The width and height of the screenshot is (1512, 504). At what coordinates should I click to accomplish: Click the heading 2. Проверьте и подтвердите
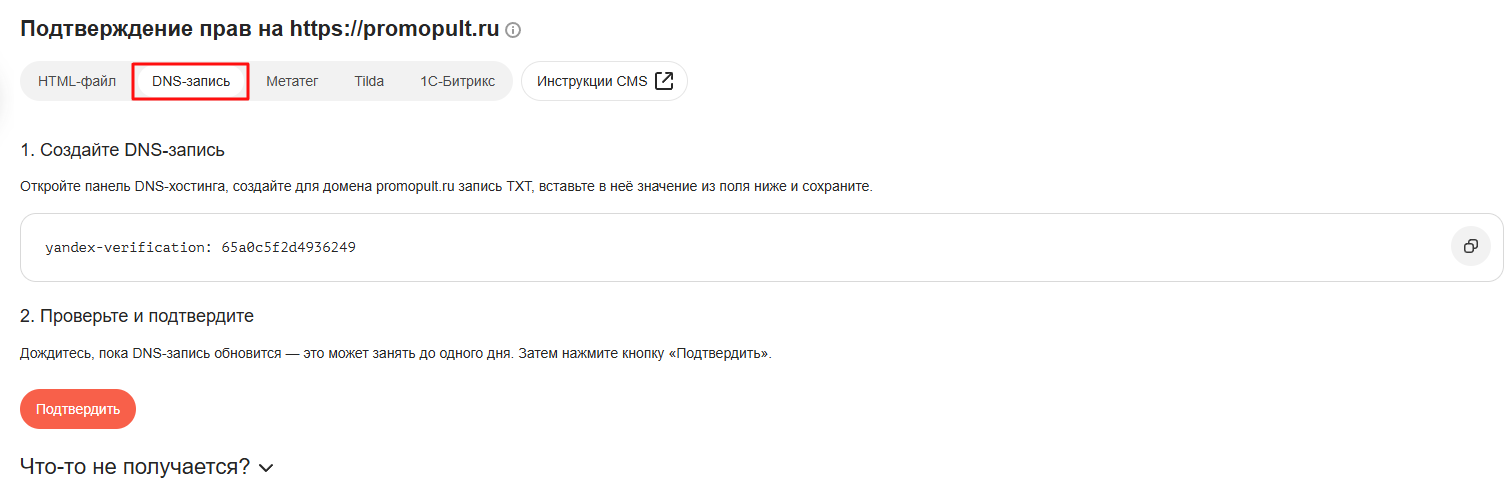(x=137, y=316)
